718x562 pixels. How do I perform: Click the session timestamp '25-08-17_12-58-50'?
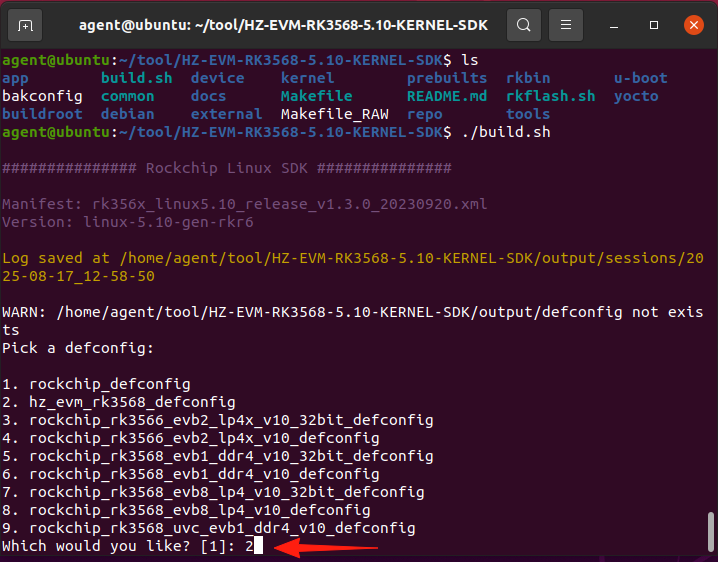[78, 277]
